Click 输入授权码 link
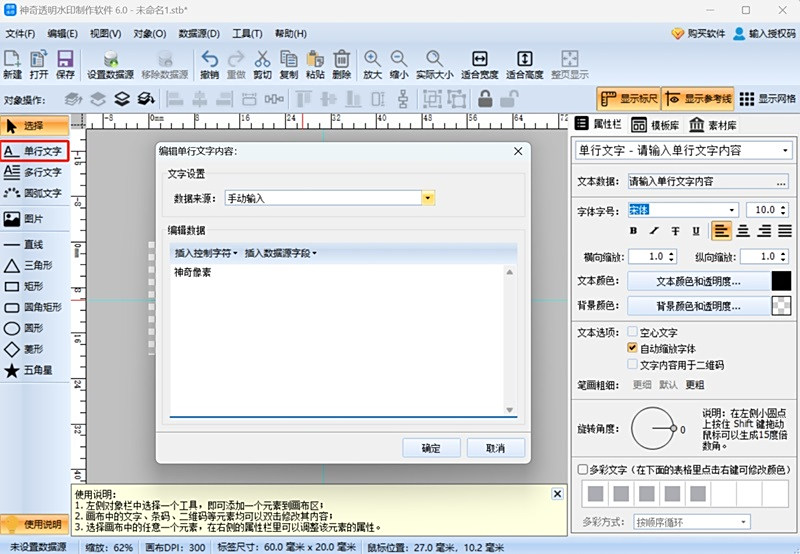Viewport: 800px width, 554px height. (x=764, y=34)
